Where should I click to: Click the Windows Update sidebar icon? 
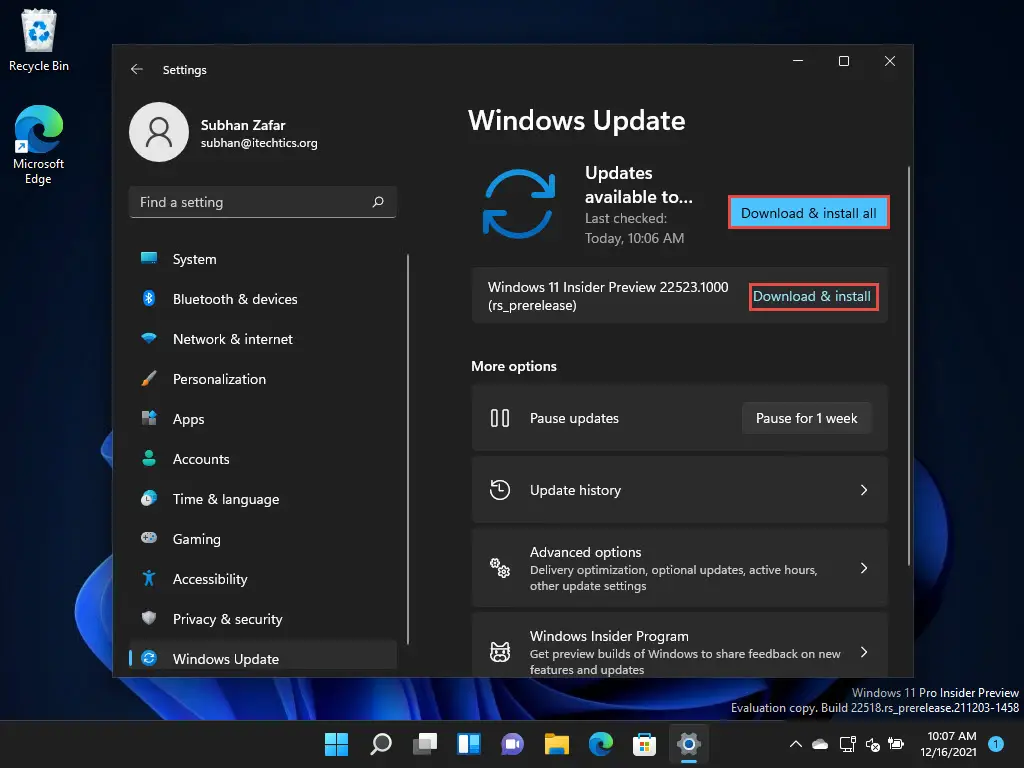[x=149, y=658]
